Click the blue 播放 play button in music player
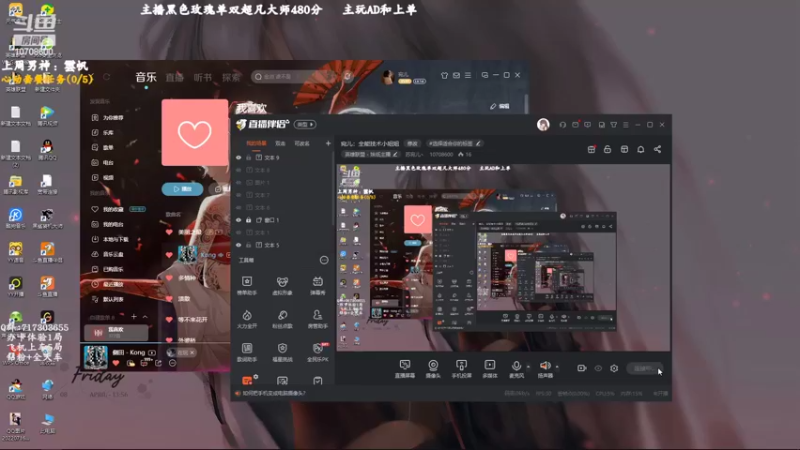800x450 pixels. point(182,189)
